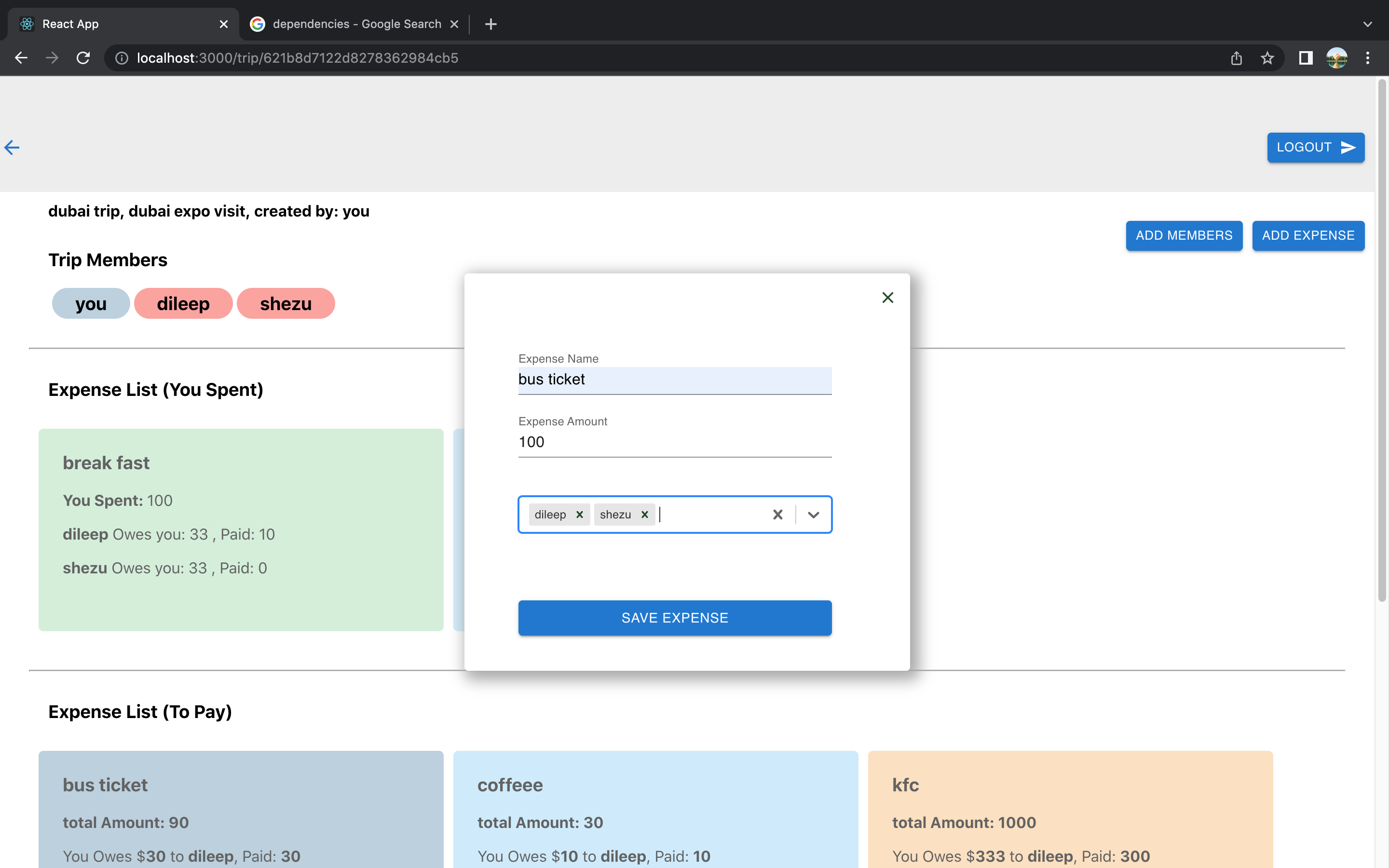Open the Chrome three-dot menu
The height and width of the screenshot is (868, 1389).
point(1368,58)
